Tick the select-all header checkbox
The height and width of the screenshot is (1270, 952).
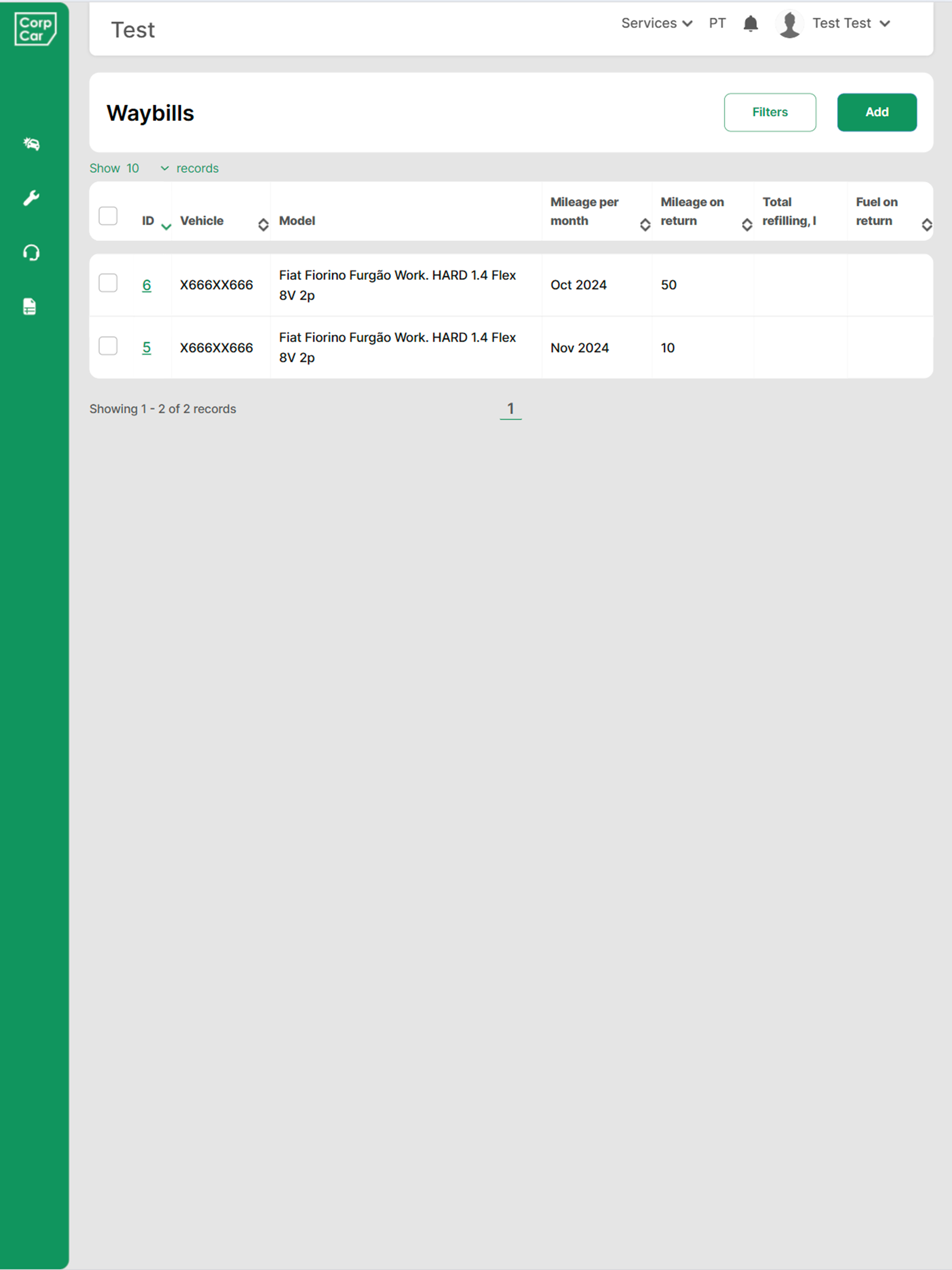pos(108,216)
